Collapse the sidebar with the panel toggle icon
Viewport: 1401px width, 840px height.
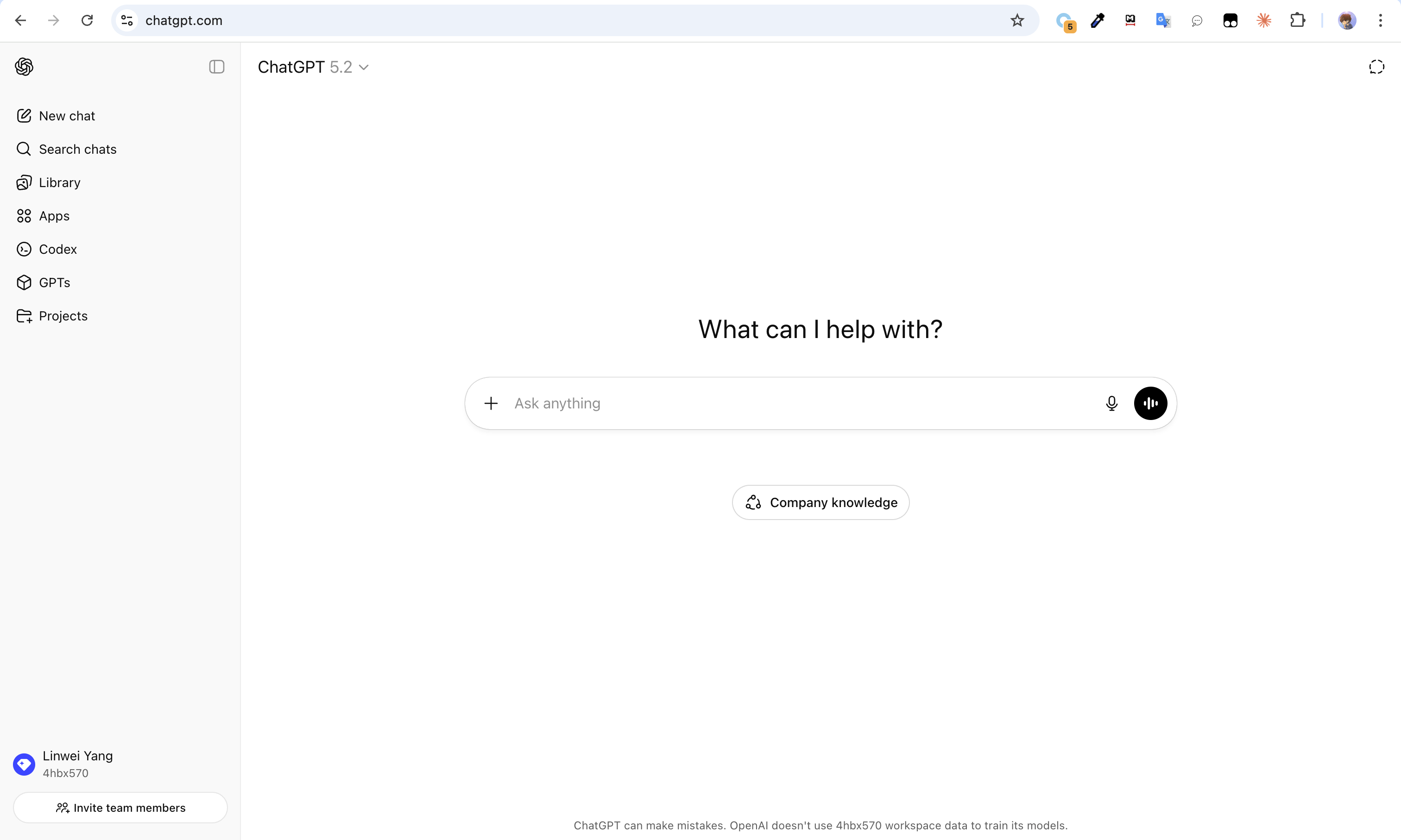point(216,67)
